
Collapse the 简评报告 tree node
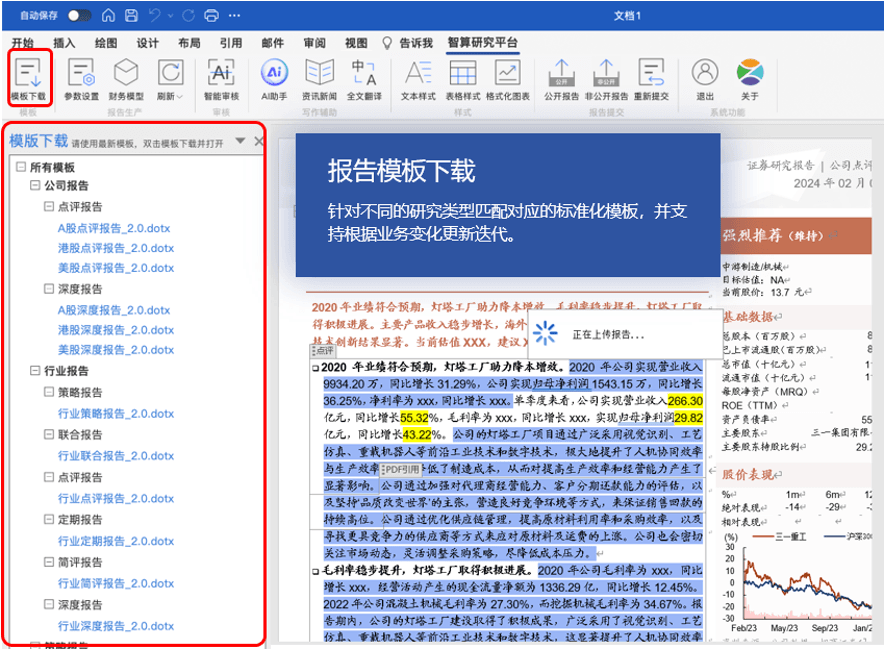[x=49, y=562]
